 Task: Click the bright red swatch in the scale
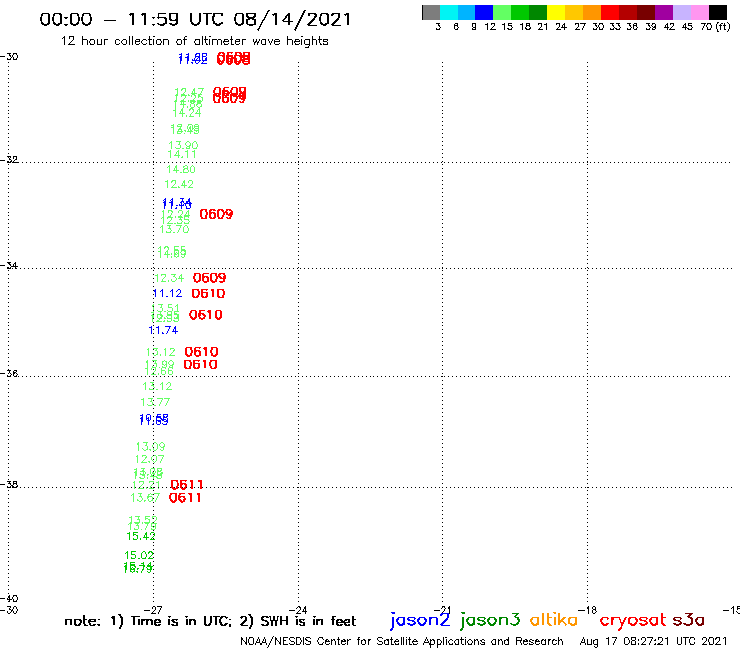[x=610, y=12]
